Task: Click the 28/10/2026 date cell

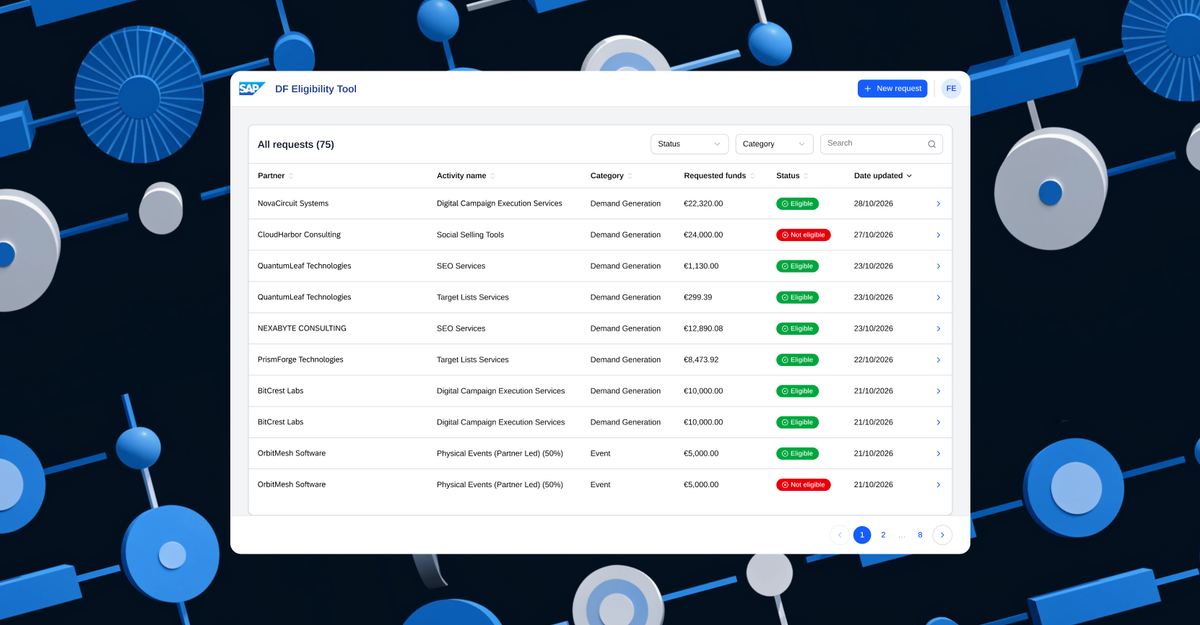Action: [x=873, y=204]
